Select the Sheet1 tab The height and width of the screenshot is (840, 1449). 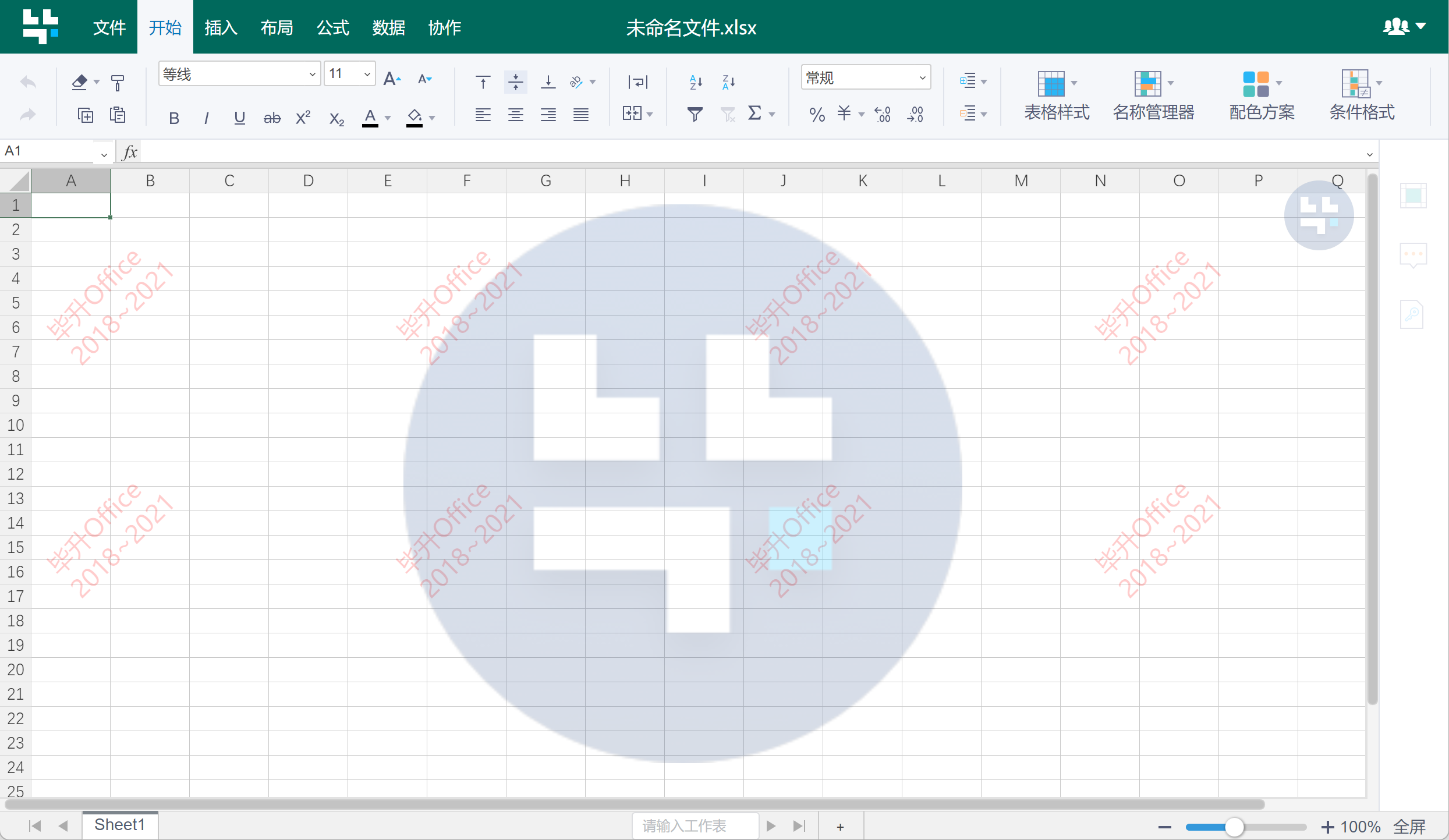tap(119, 825)
